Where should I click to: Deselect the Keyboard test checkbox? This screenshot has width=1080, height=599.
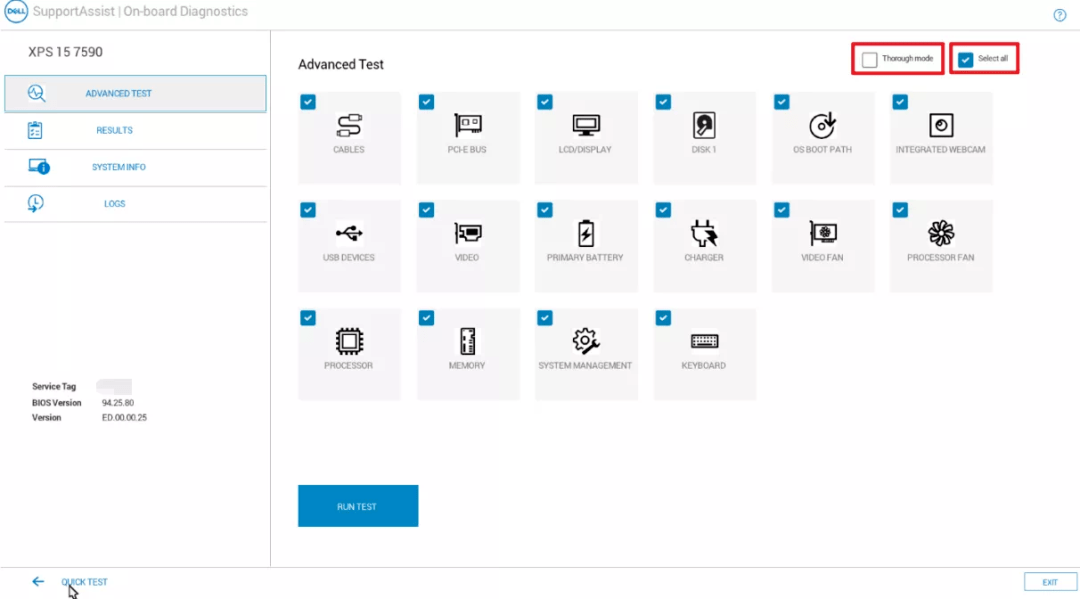(x=663, y=318)
